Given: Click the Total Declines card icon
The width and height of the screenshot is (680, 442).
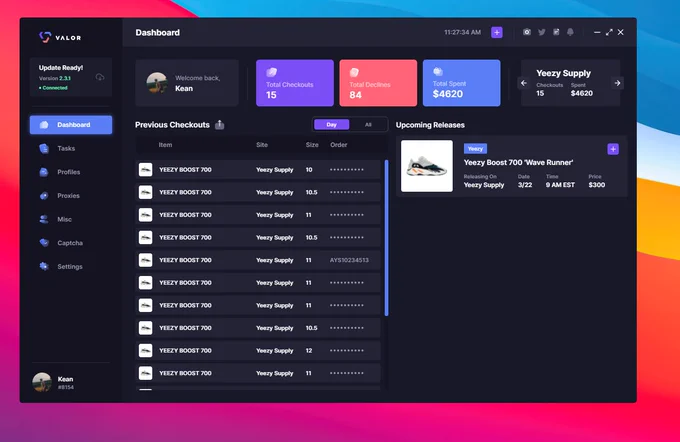Looking at the screenshot, I should click(x=354, y=72).
